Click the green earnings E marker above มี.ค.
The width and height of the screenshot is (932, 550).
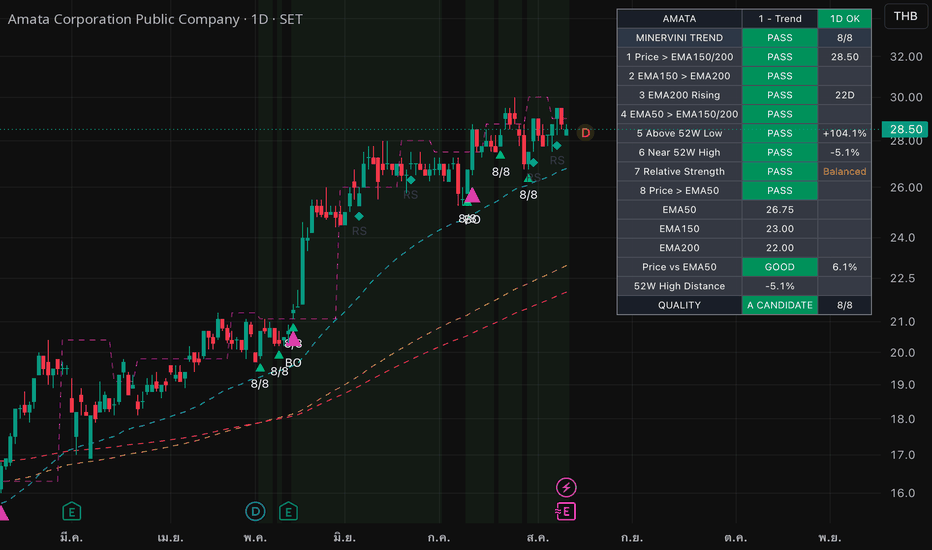71,511
